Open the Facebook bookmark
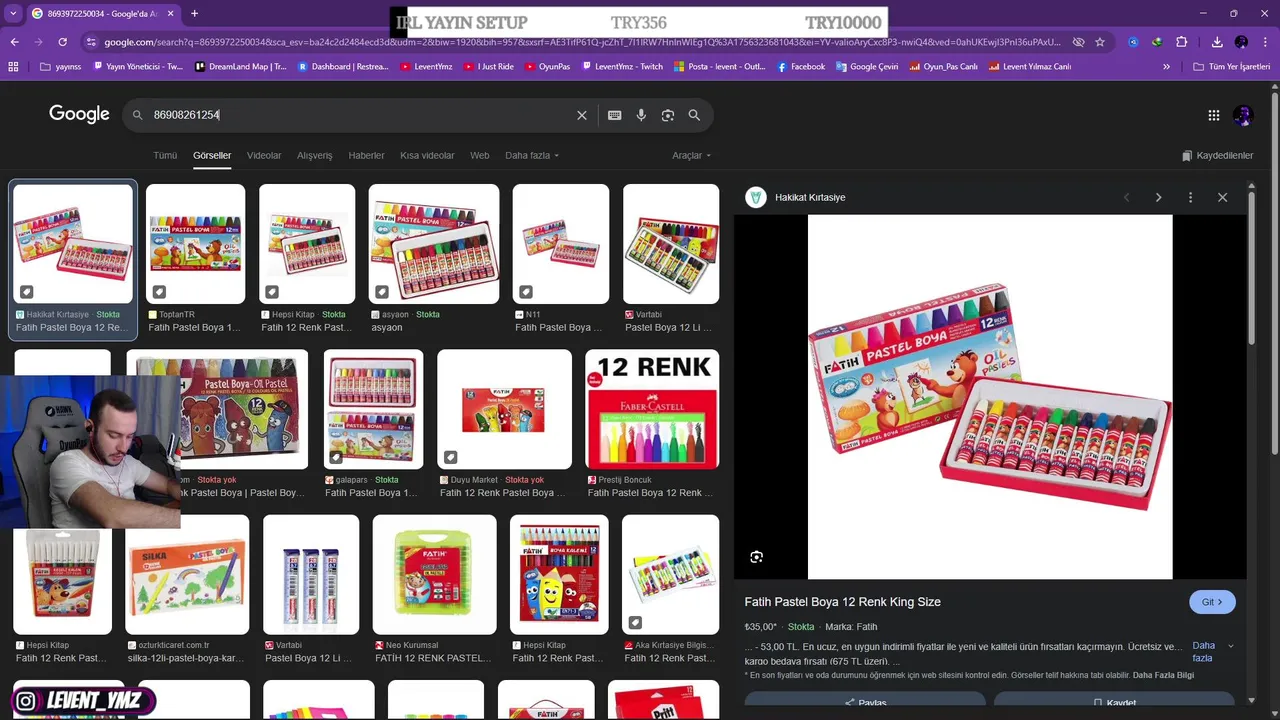 click(800, 67)
